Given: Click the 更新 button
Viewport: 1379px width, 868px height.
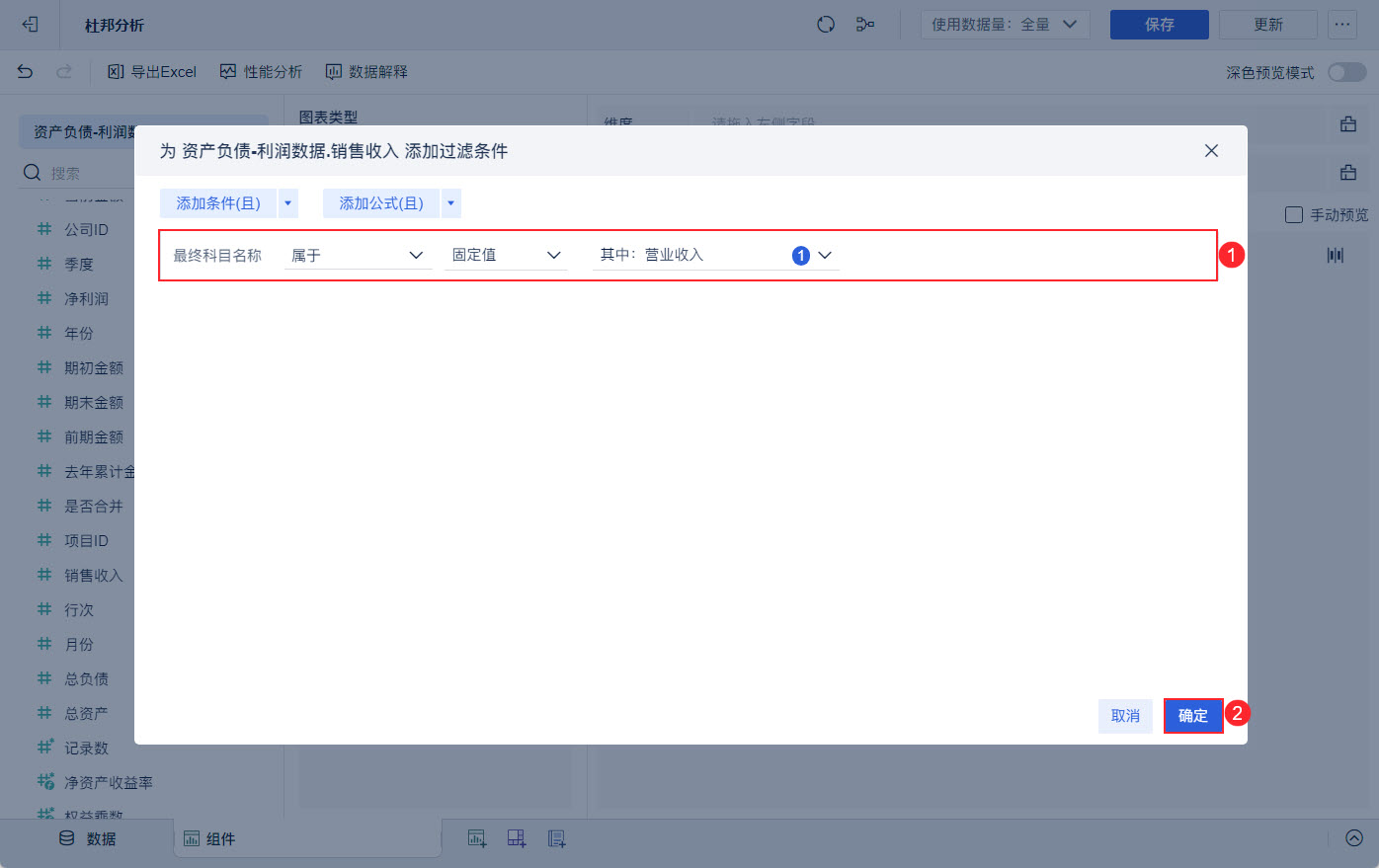Looking at the screenshot, I should [x=1267, y=25].
